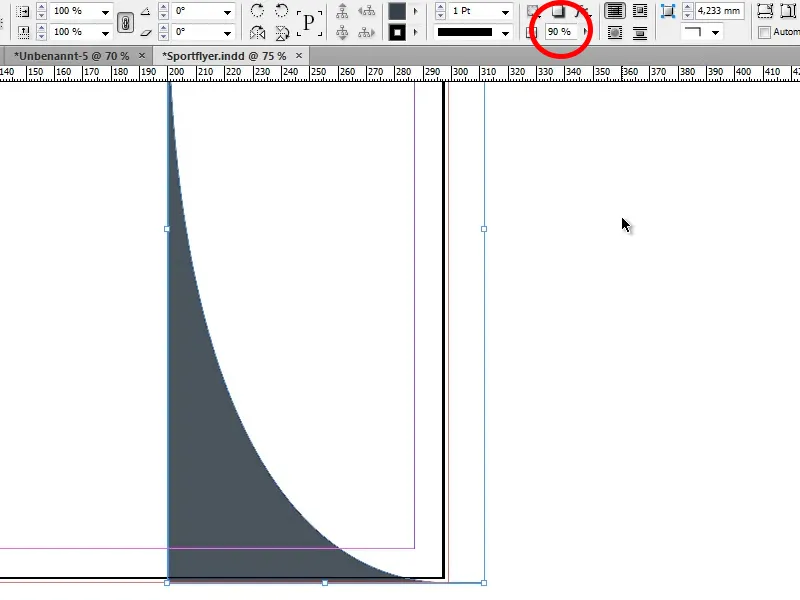Click the corner options icon
This screenshot has width=800, height=600.
pyautogui.click(x=667, y=11)
